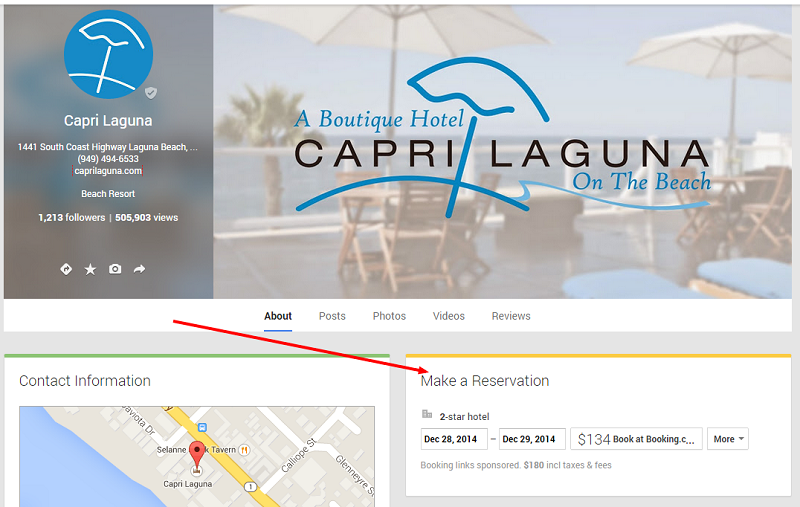
Task: Click the Capri Laguna profile logo
Action: tap(108, 54)
